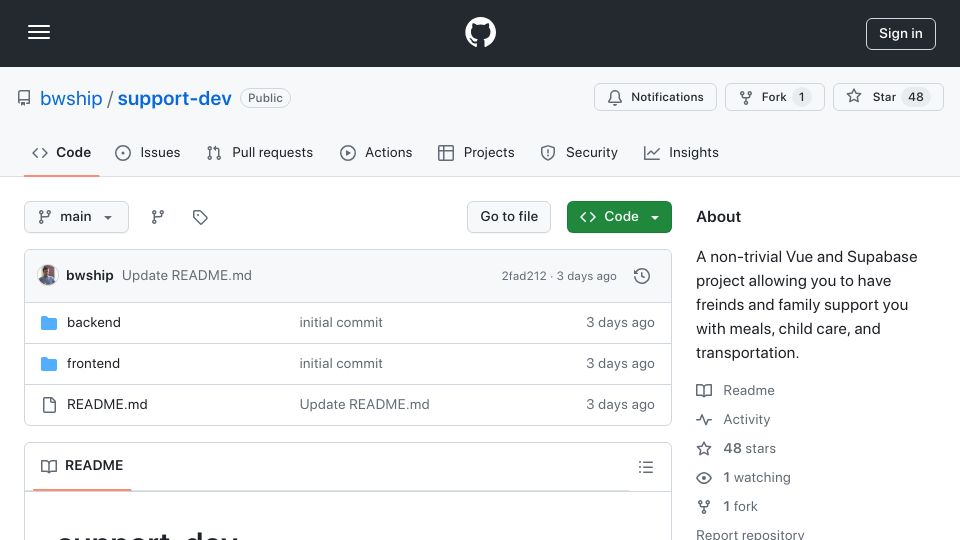View the fork count badge 1
Image resolution: width=960 pixels, height=540 pixels.
801,97
